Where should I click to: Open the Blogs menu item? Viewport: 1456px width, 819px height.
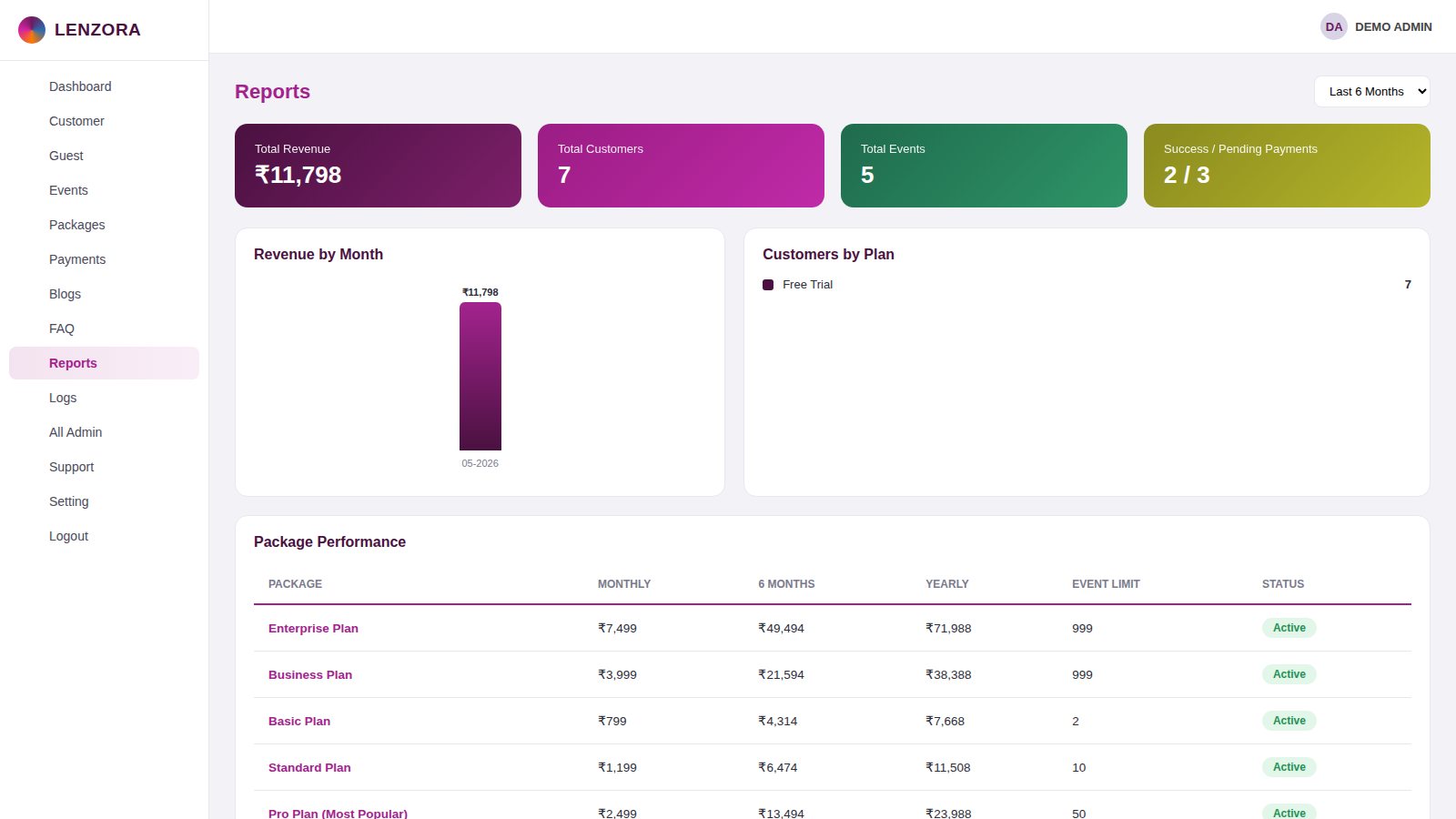coord(104,294)
